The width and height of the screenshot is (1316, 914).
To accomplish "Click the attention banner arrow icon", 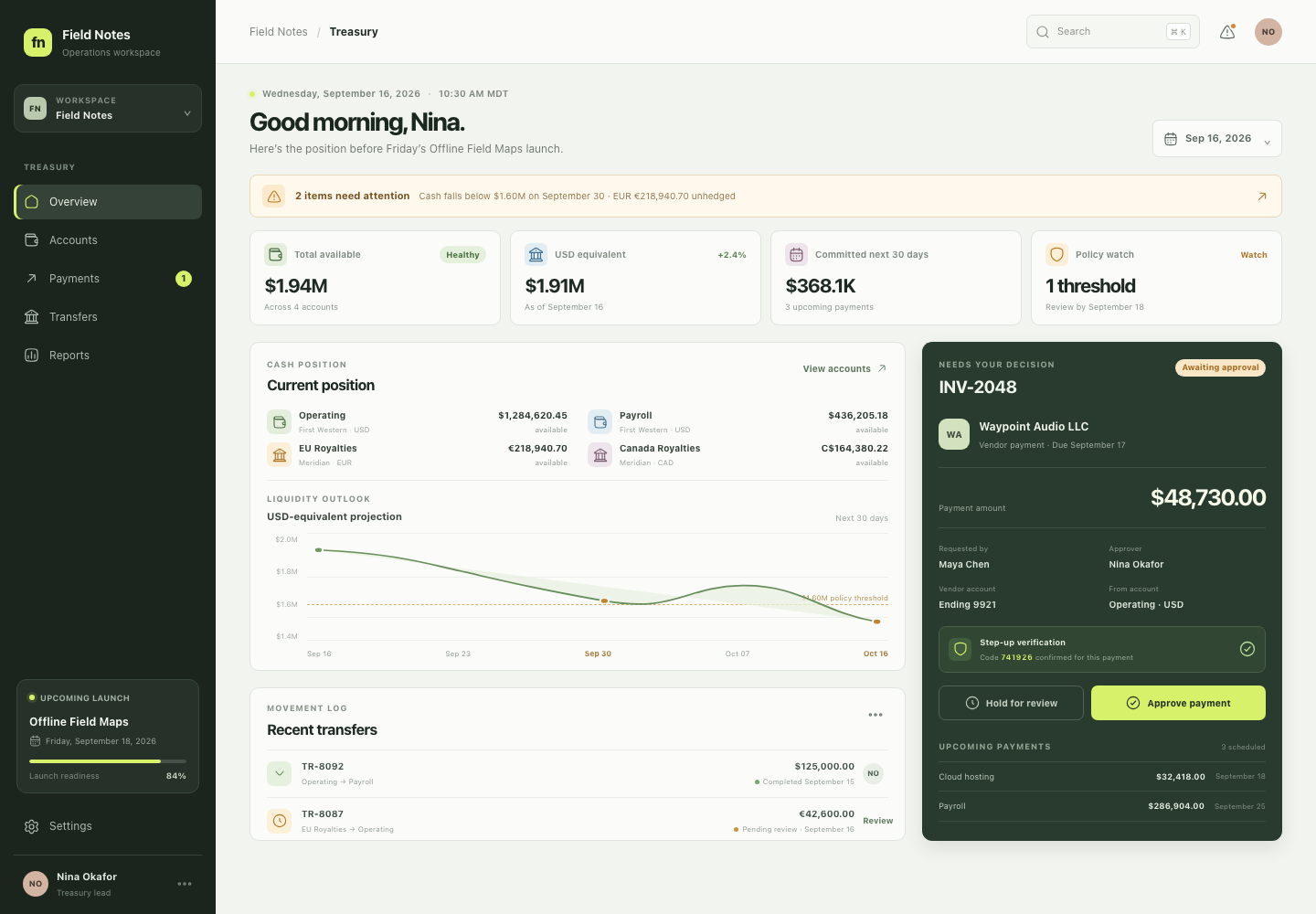I will 1262,197.
